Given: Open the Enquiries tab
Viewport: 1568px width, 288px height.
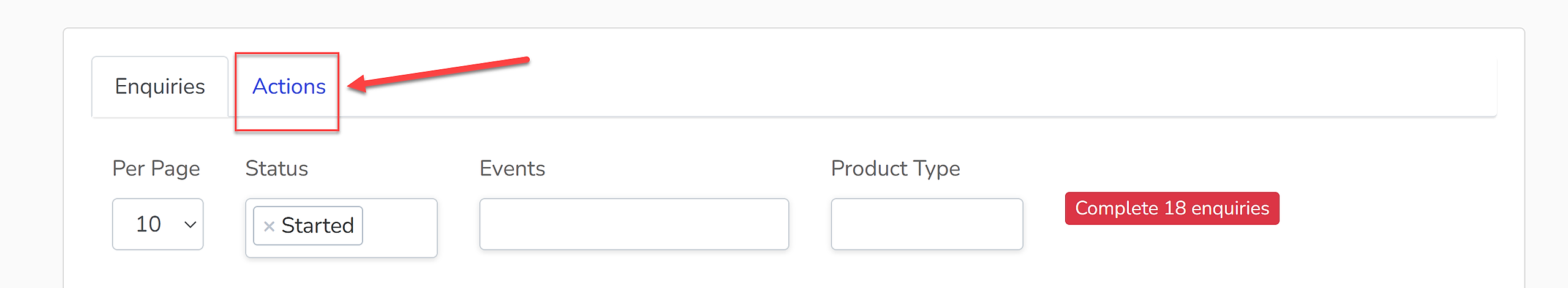Looking at the screenshot, I should tap(160, 86).
